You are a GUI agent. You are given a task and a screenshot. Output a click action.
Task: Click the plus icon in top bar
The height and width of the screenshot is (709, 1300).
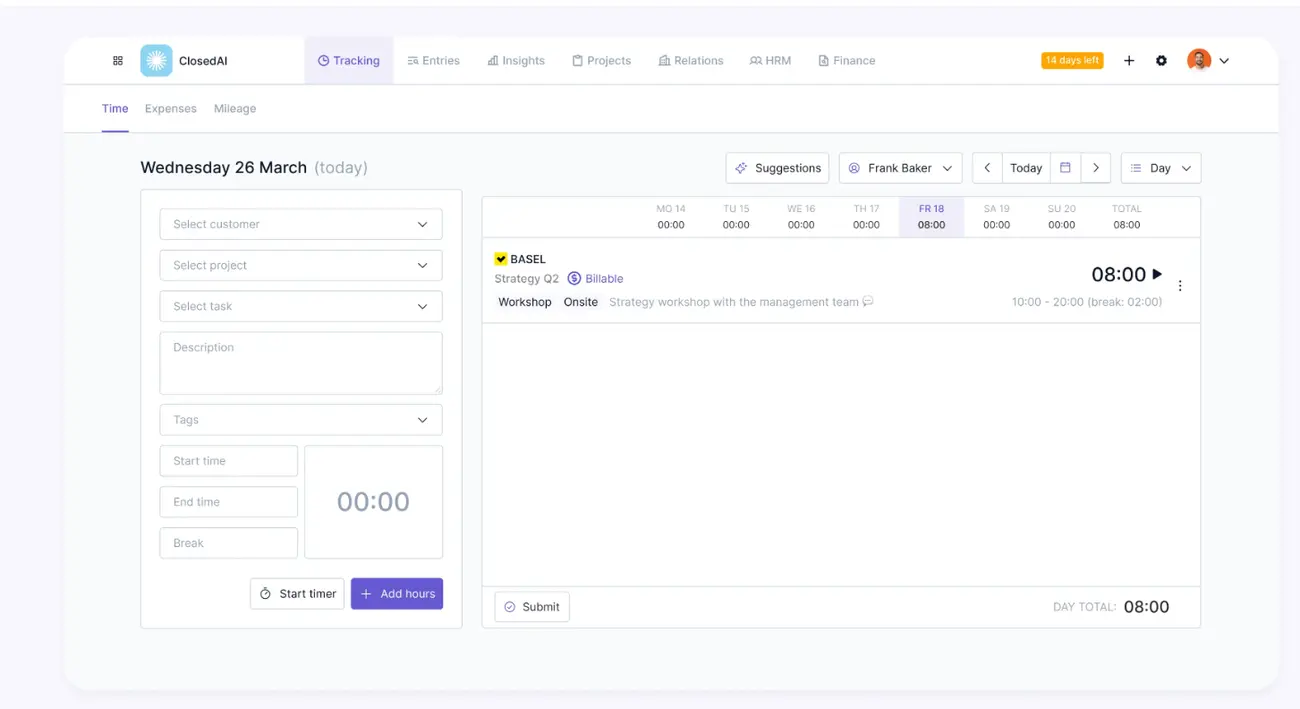coord(1129,61)
